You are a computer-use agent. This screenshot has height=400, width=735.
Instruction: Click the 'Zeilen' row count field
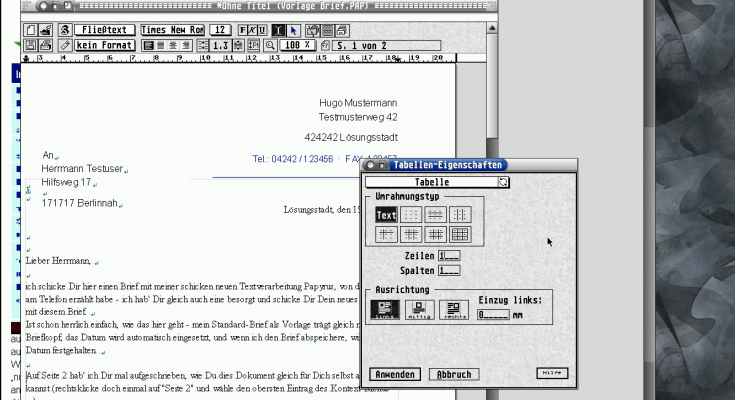[x=449, y=256]
